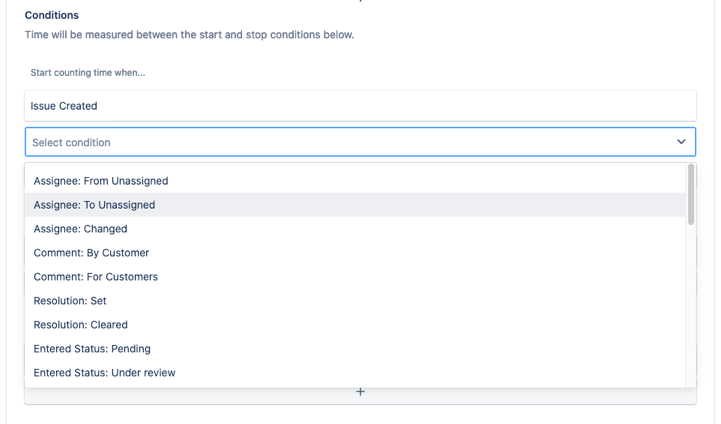721x424 pixels.
Task: Pick Resolution: Cleared option
Action: (81, 325)
